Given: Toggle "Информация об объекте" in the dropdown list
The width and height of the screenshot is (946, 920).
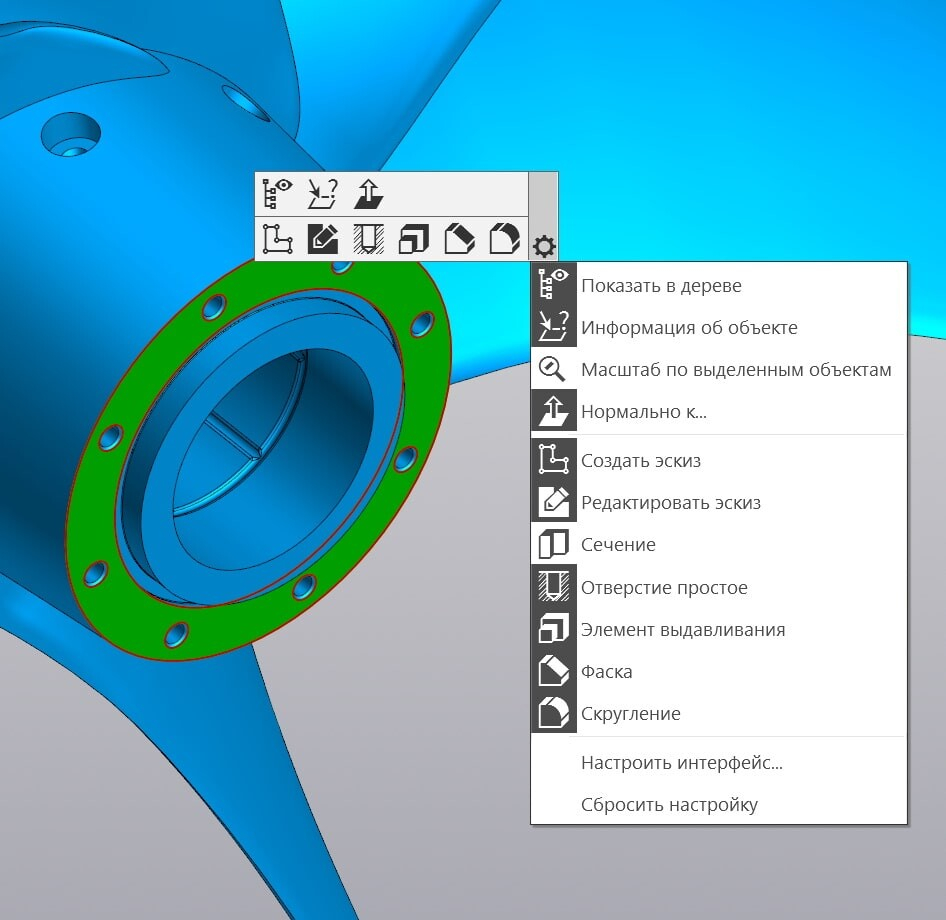Looking at the screenshot, I should click(x=719, y=327).
